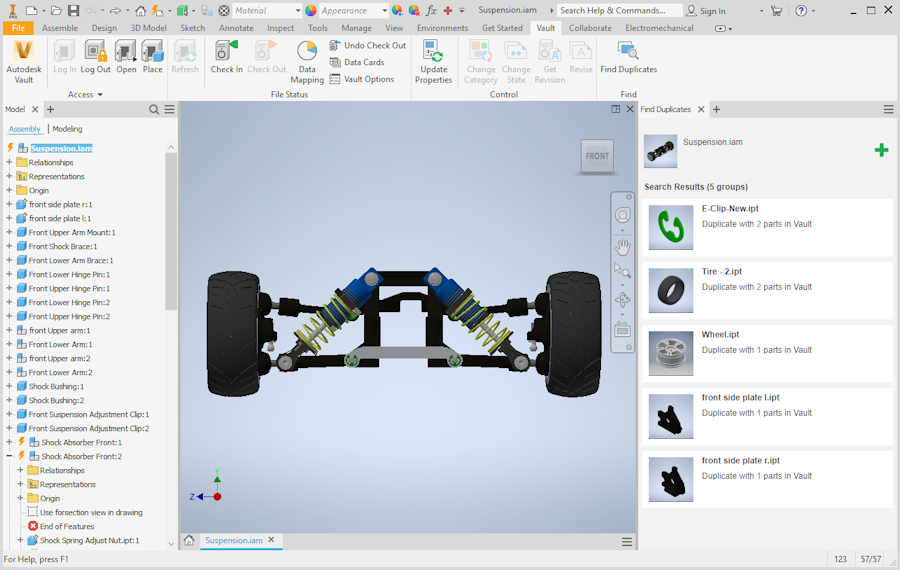
Task: Expand Front Shock Brace:1 node
Action: click(x=9, y=246)
